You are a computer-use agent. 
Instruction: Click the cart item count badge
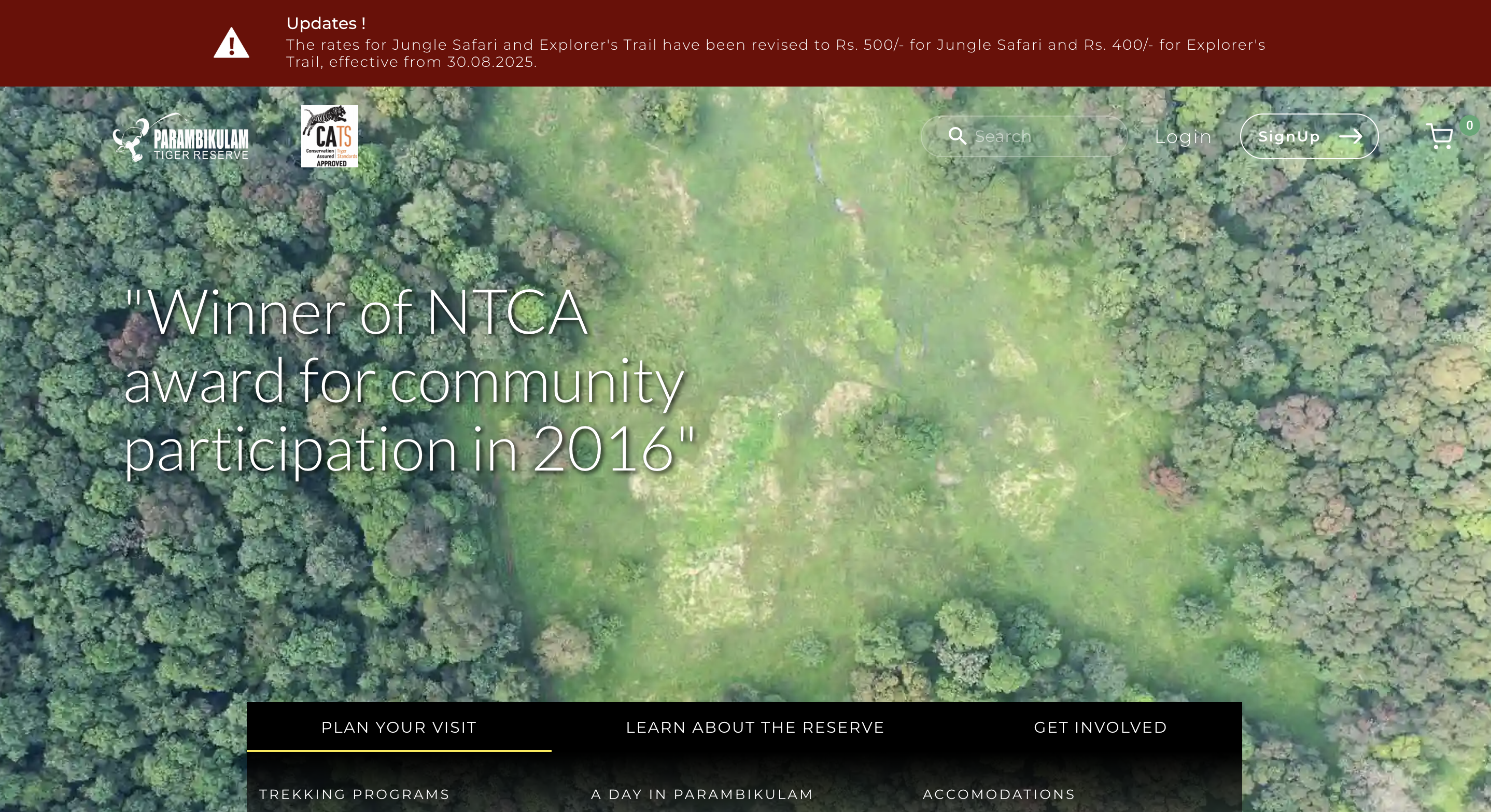point(1469,125)
